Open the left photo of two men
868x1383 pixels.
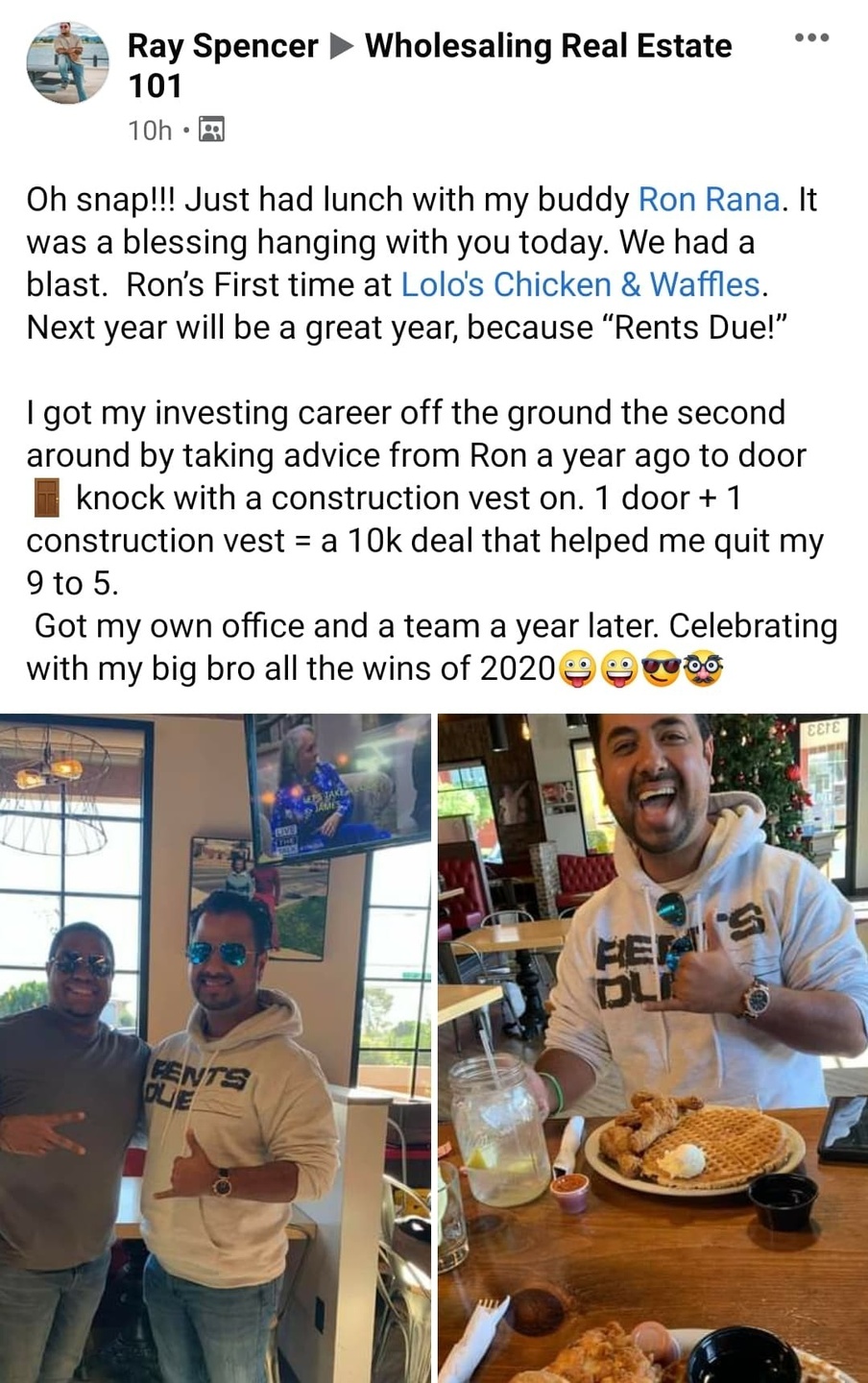(x=215, y=1048)
